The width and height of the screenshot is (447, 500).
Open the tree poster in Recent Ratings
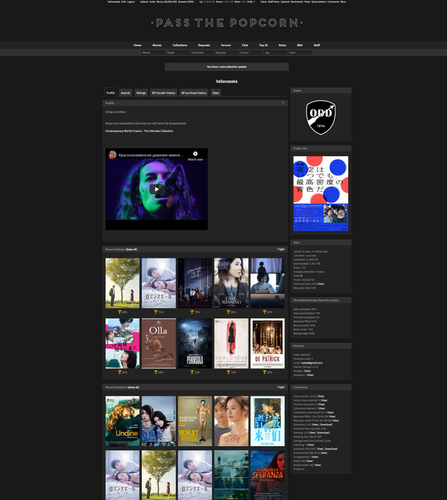tap(122, 283)
